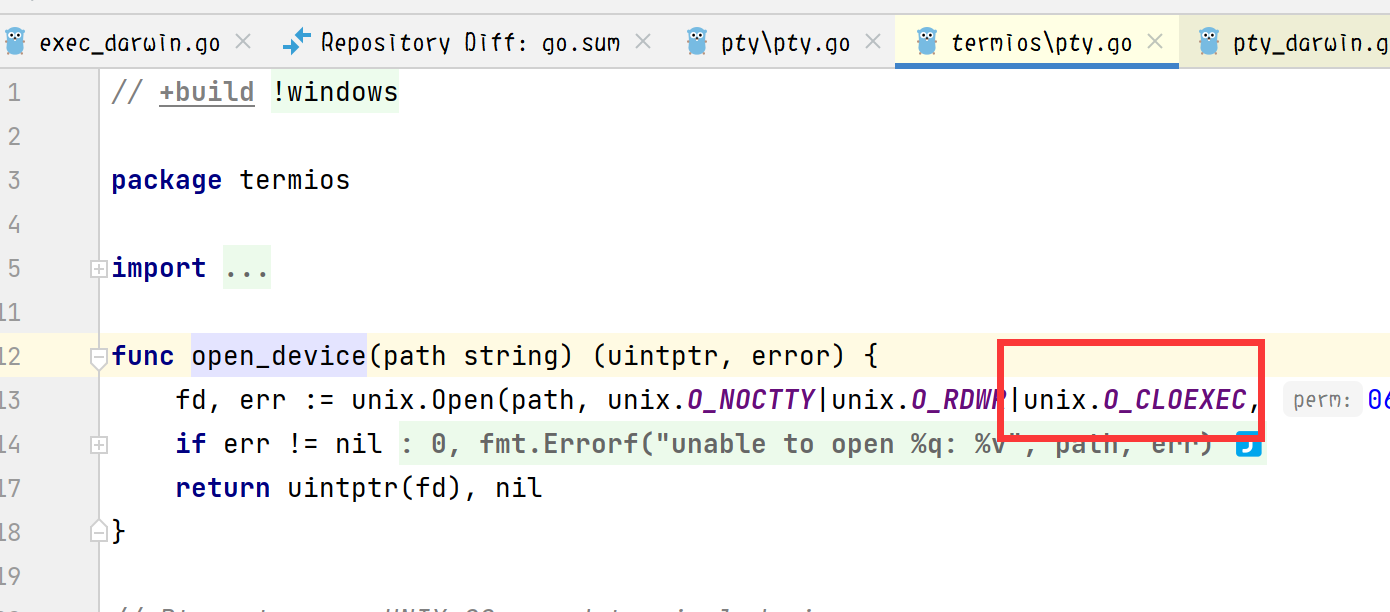
Task: Open the Repository Diff: go.sum tab
Action: point(470,43)
